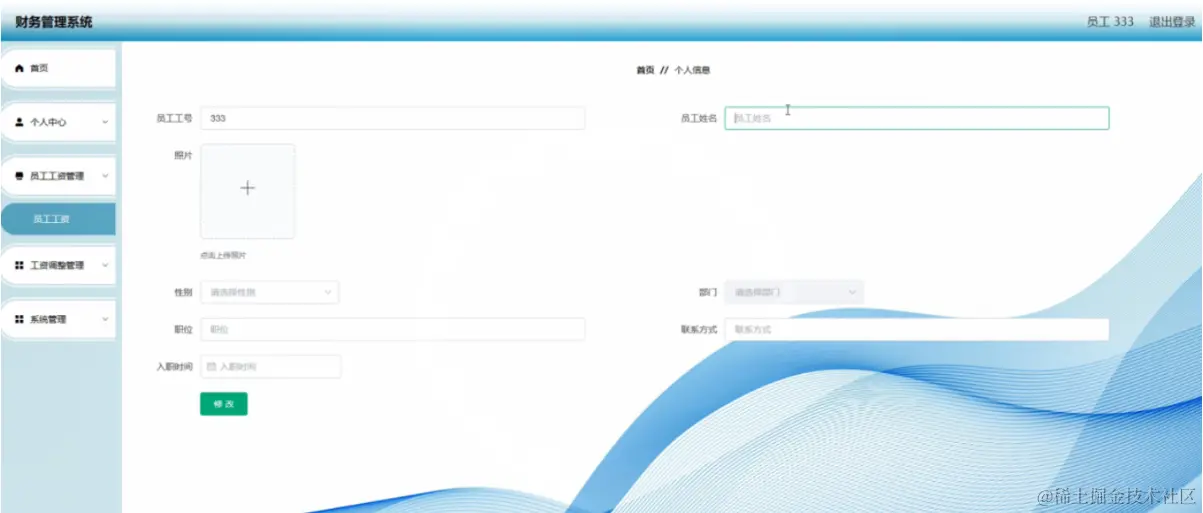Click the icon beside 员工工资管理
1203x513 pixels.
(19, 176)
